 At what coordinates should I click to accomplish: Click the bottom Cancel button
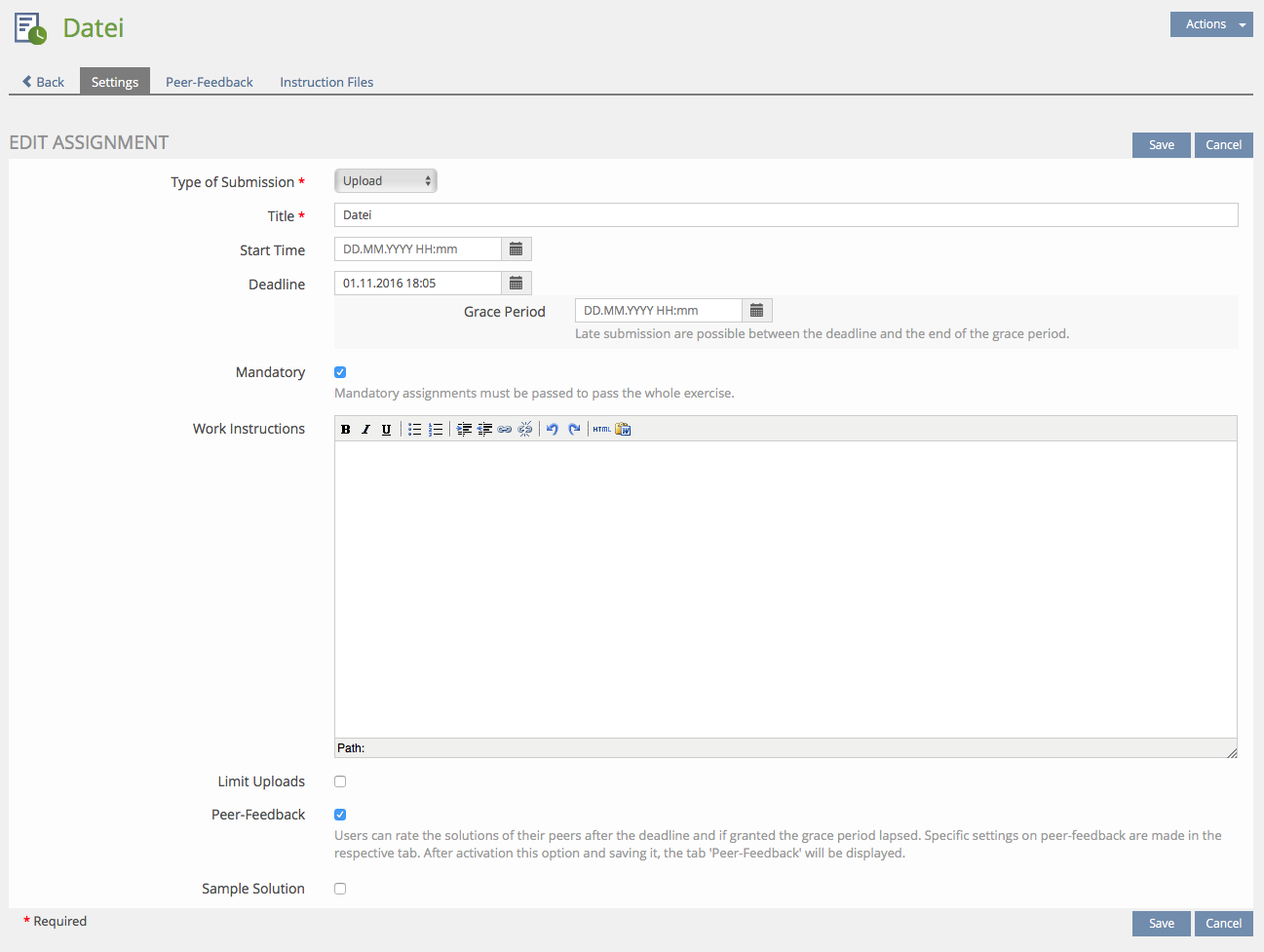click(x=1223, y=924)
